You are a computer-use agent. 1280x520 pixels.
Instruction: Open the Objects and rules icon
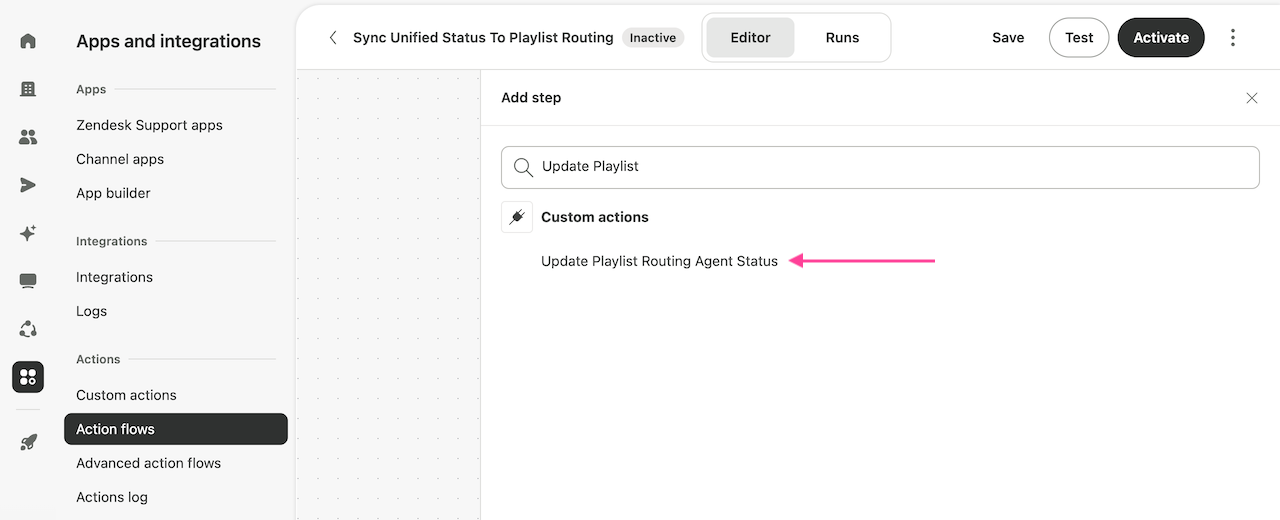coord(28,329)
